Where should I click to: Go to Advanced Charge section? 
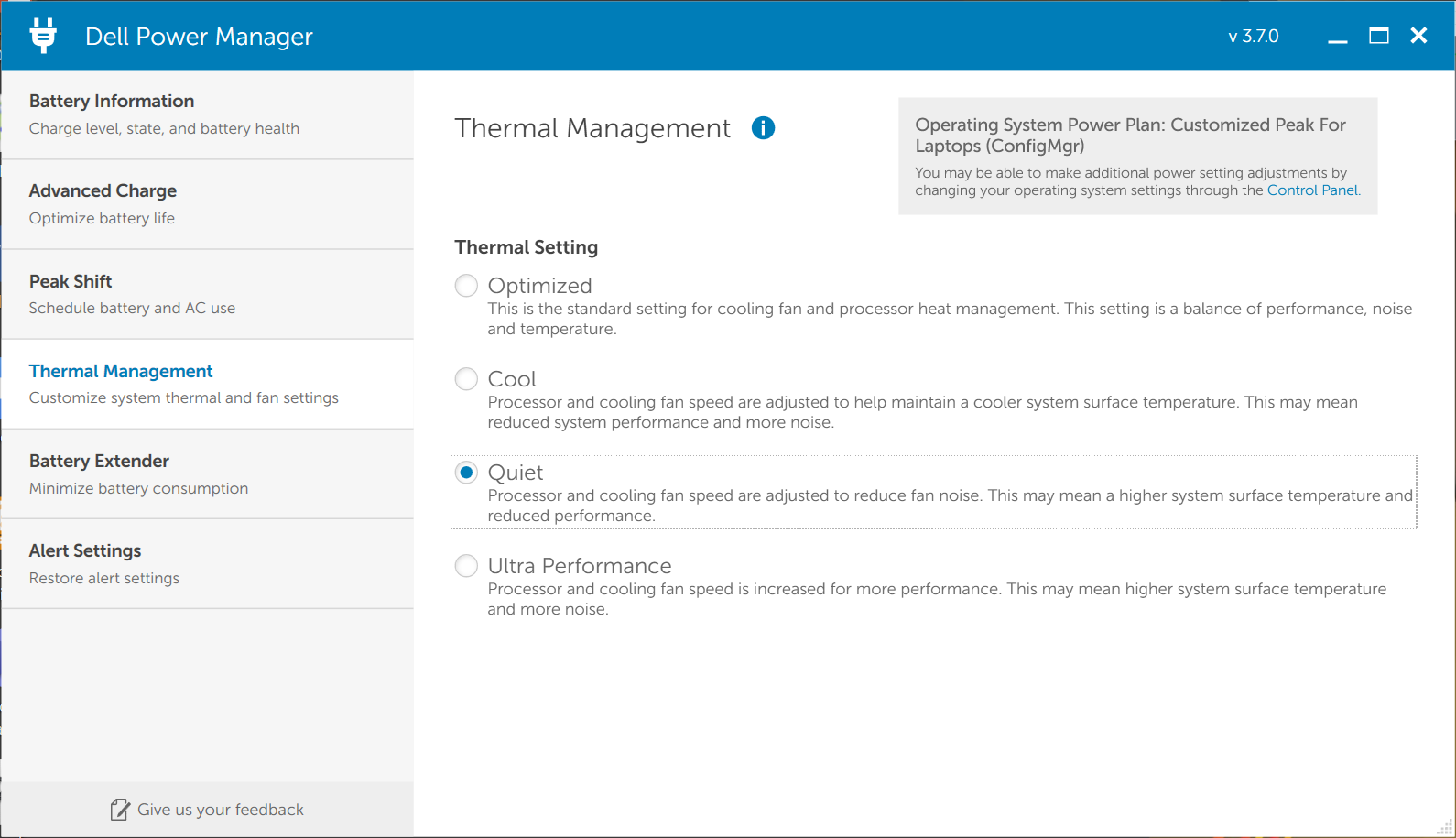tap(208, 204)
